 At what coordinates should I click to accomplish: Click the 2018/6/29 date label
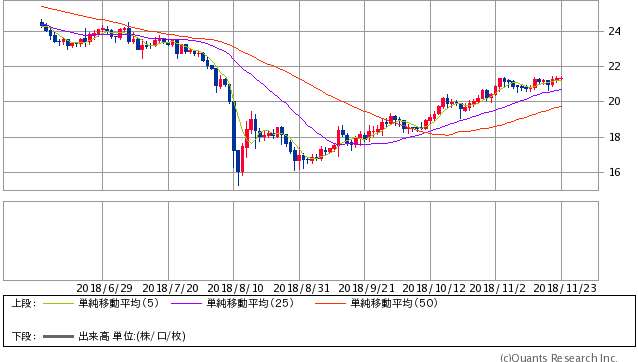[x=105, y=288]
